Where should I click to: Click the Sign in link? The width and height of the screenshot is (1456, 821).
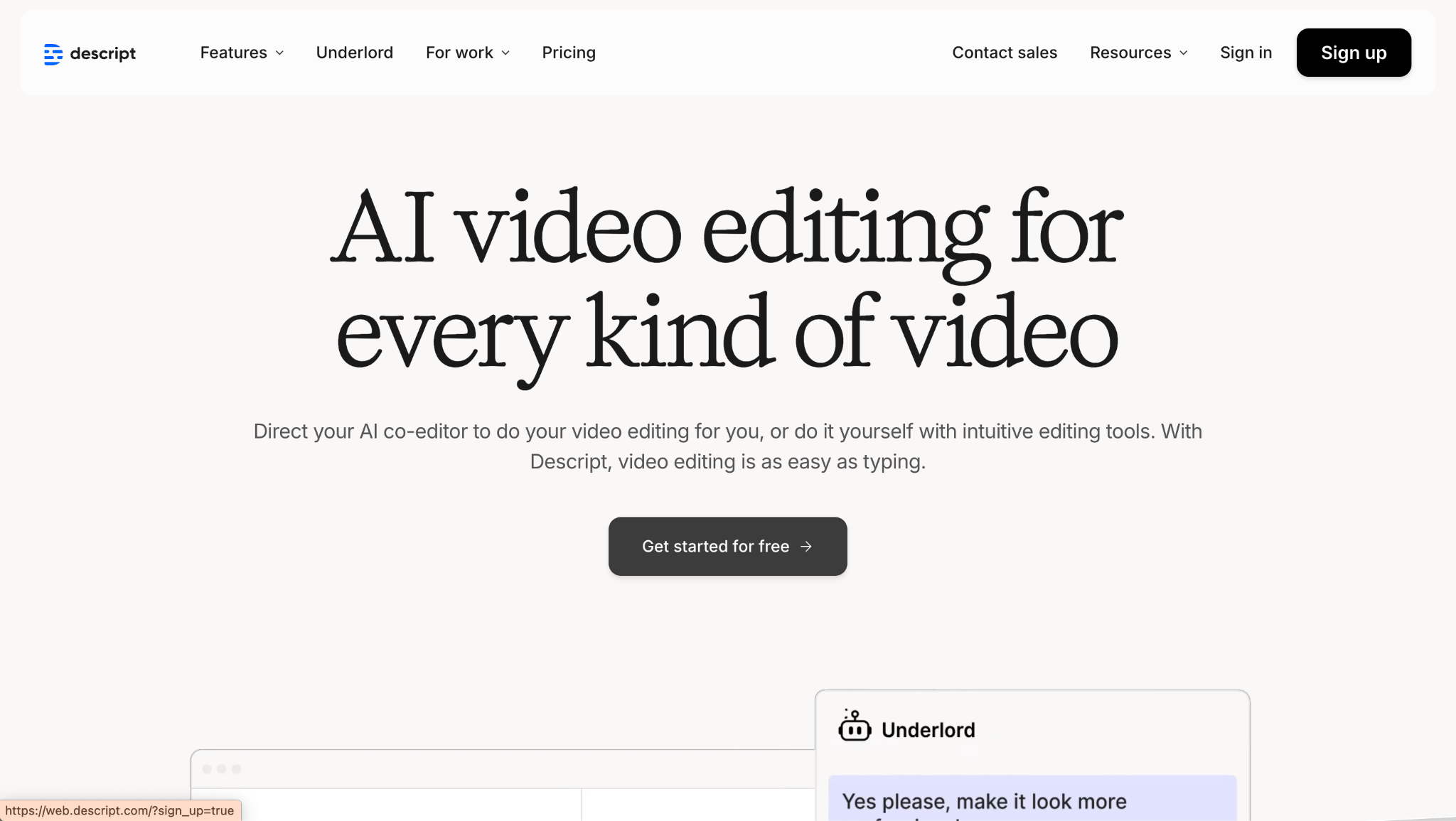click(x=1246, y=53)
